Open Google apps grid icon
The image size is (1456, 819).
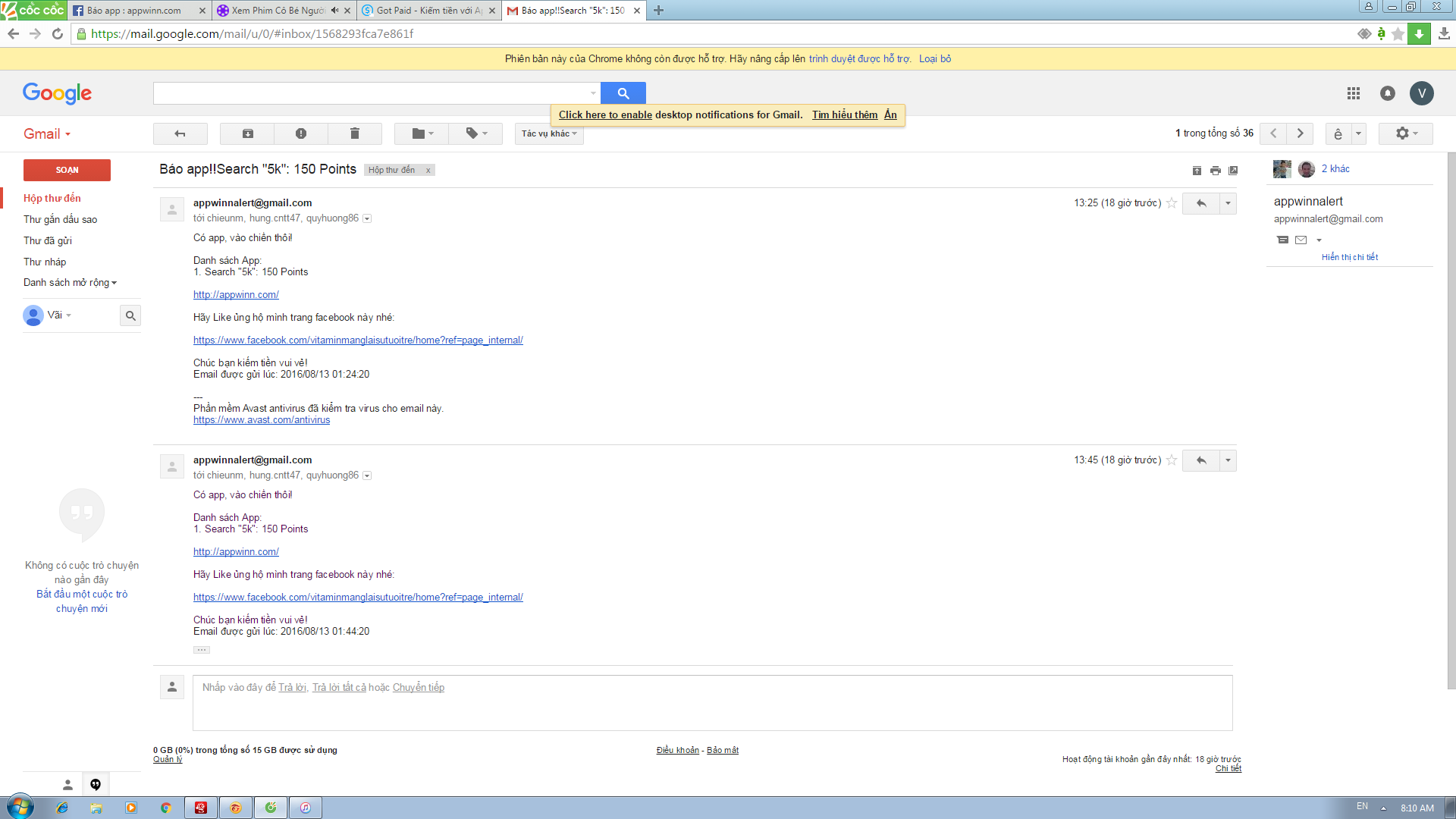[x=1353, y=93]
